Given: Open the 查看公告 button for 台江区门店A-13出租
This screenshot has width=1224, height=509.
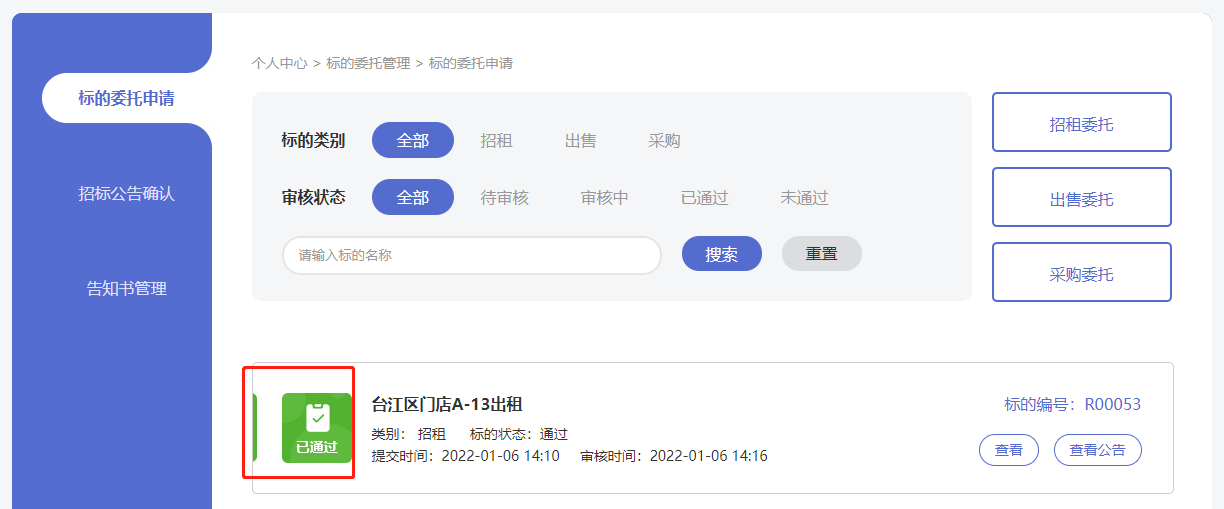Looking at the screenshot, I should tap(1097, 450).
